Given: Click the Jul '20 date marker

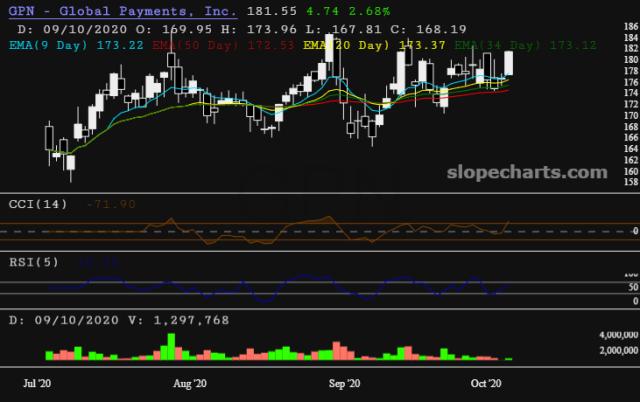Looking at the screenshot, I should point(38,382).
